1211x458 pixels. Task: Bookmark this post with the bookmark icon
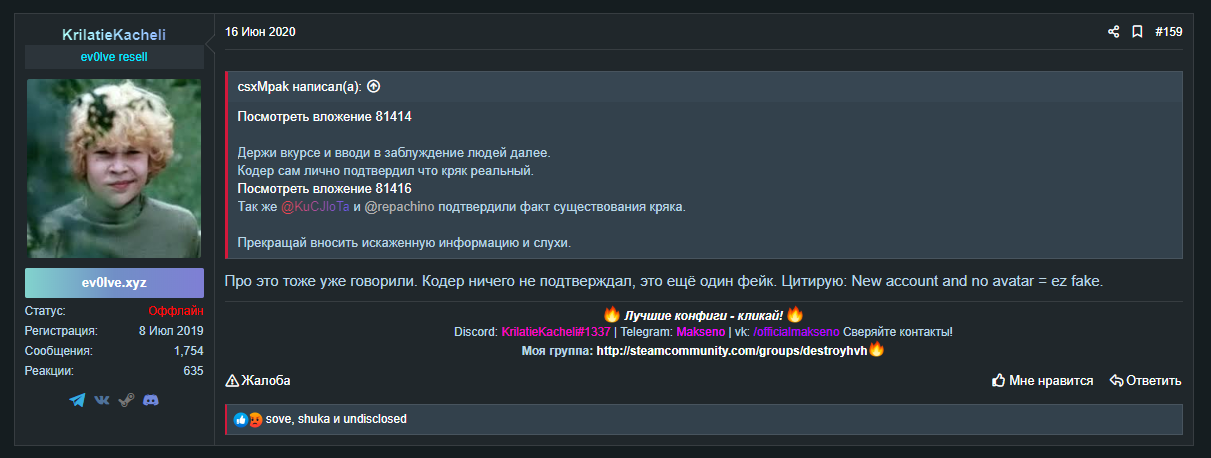1137,32
